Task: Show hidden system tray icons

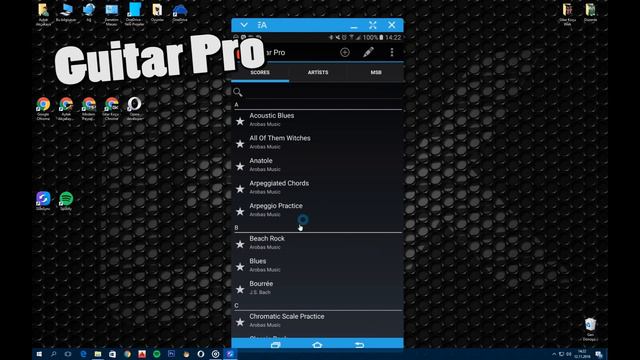Action: (554, 354)
